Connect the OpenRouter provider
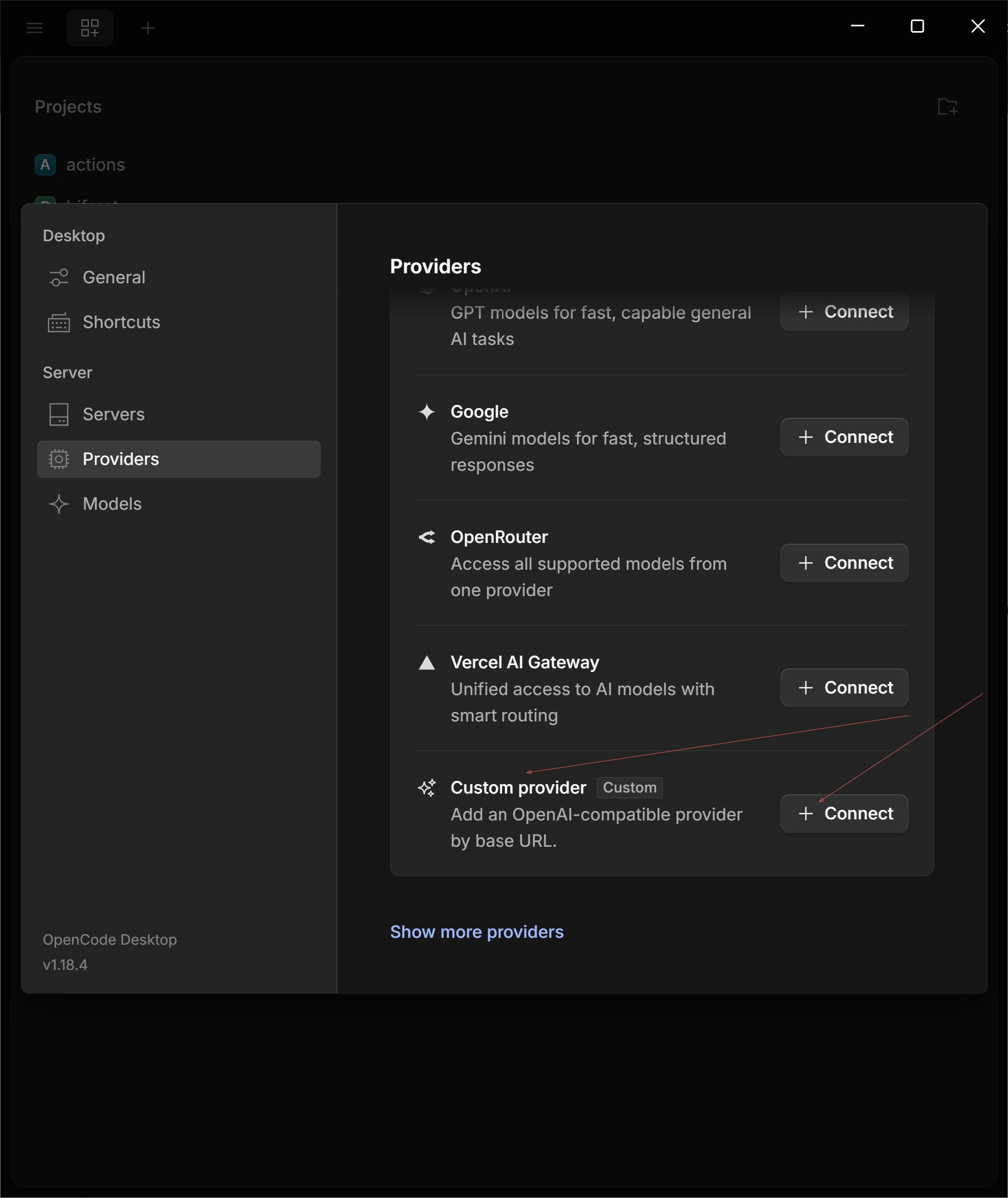Viewport: 1008px width, 1198px height. tap(844, 562)
